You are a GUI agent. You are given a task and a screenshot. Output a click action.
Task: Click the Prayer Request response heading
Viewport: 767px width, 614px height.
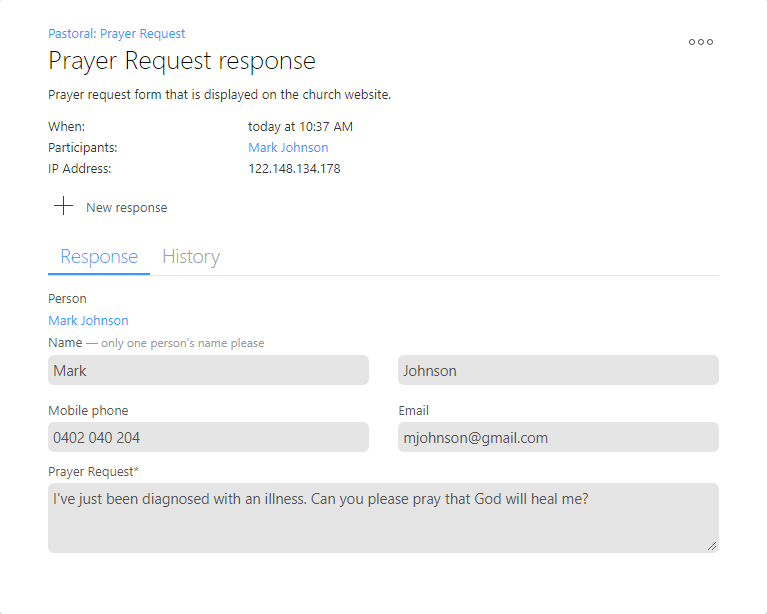click(x=181, y=61)
